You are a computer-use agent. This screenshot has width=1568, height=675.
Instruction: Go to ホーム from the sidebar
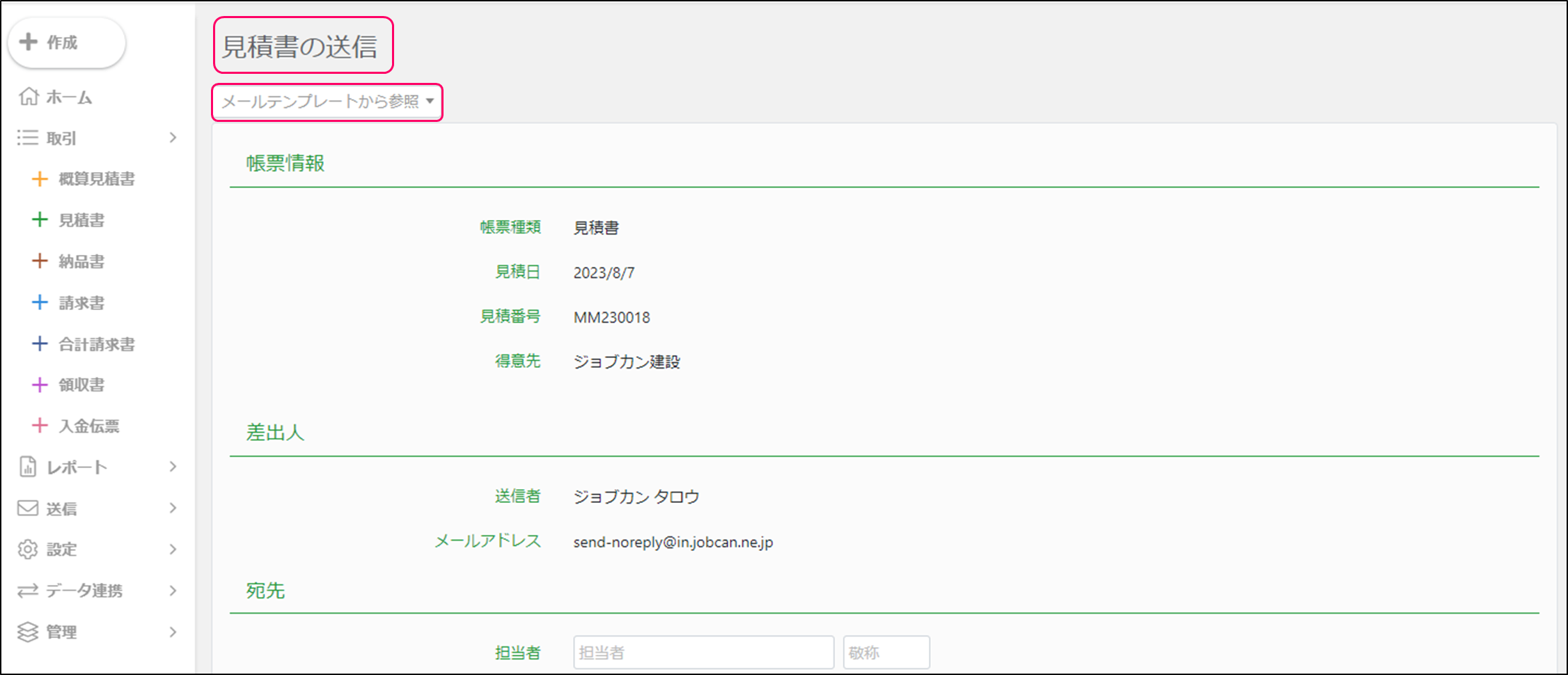point(69,98)
